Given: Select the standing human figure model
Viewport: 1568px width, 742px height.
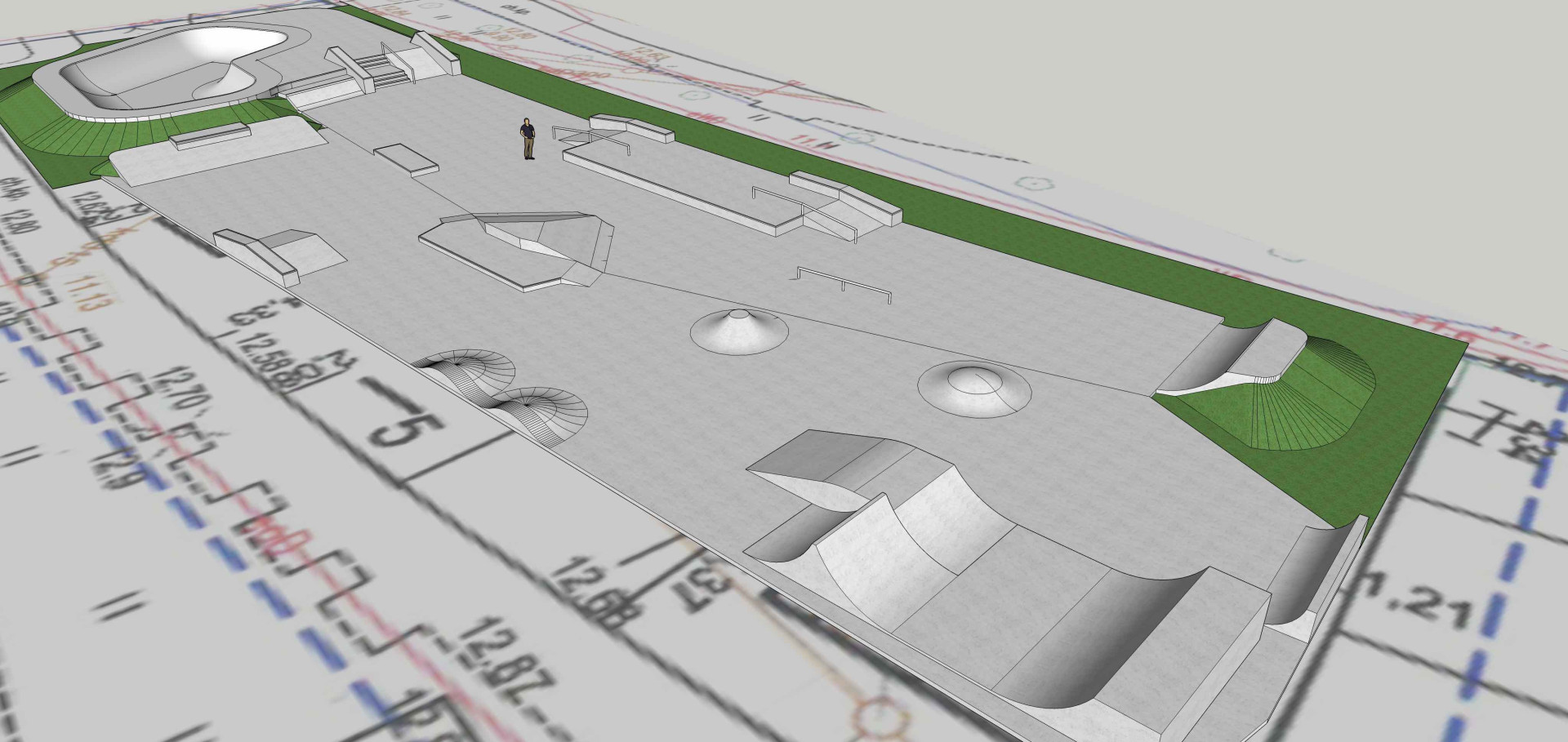Looking at the screenshot, I should coord(529,139).
